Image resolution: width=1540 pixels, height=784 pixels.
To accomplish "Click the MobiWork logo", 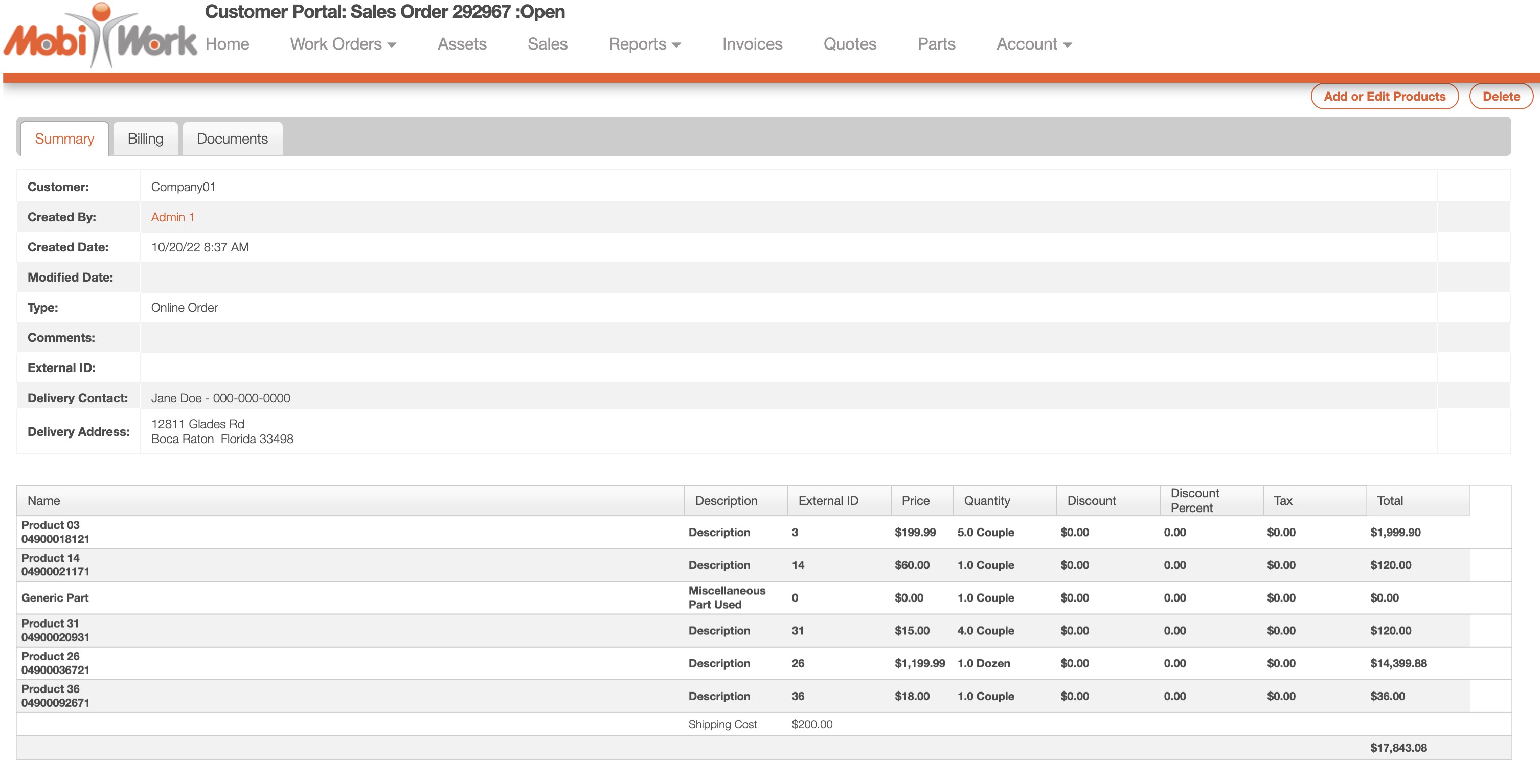I will pos(100,37).
